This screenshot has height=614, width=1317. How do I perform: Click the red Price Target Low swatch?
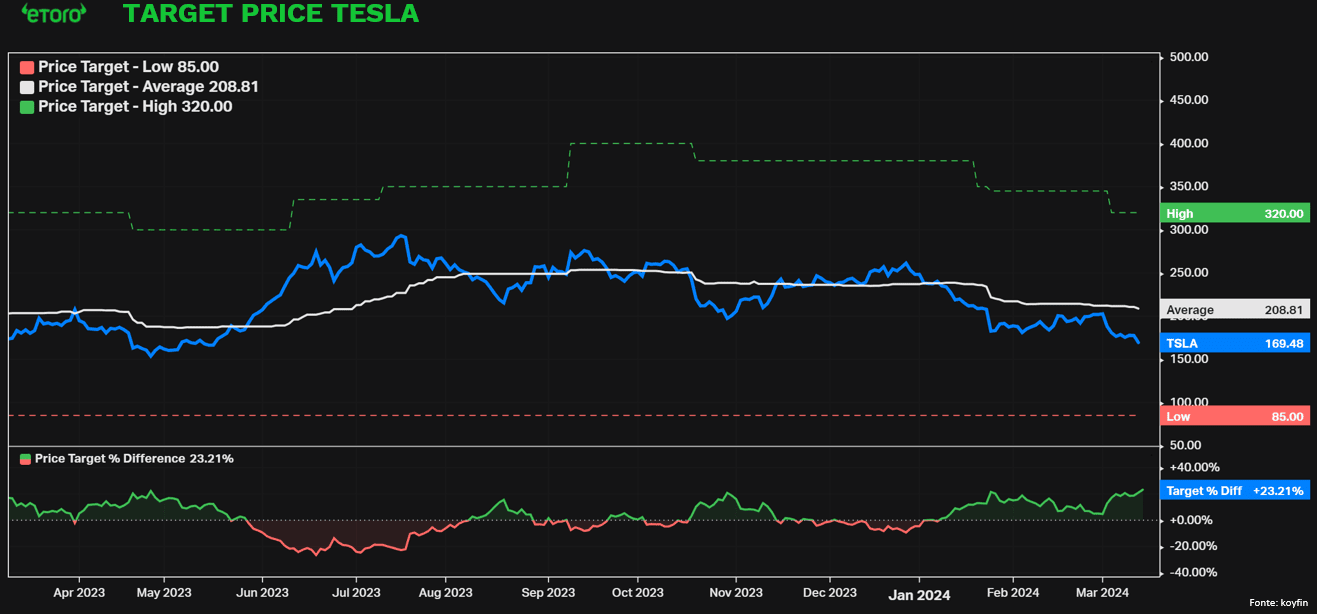click(x=27, y=67)
